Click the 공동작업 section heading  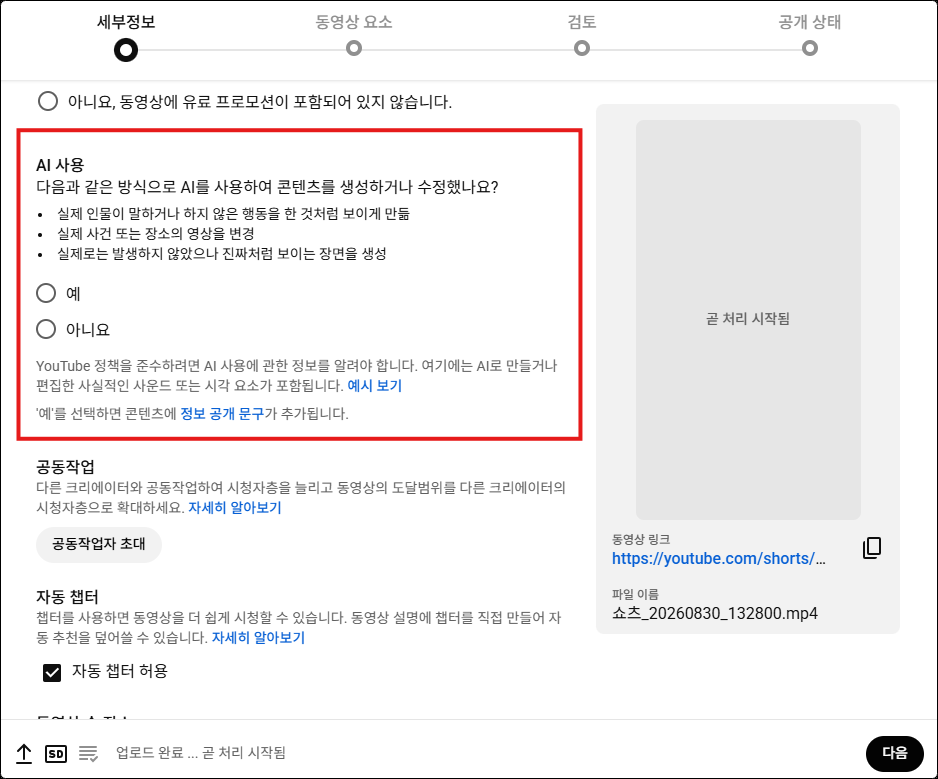(65, 467)
